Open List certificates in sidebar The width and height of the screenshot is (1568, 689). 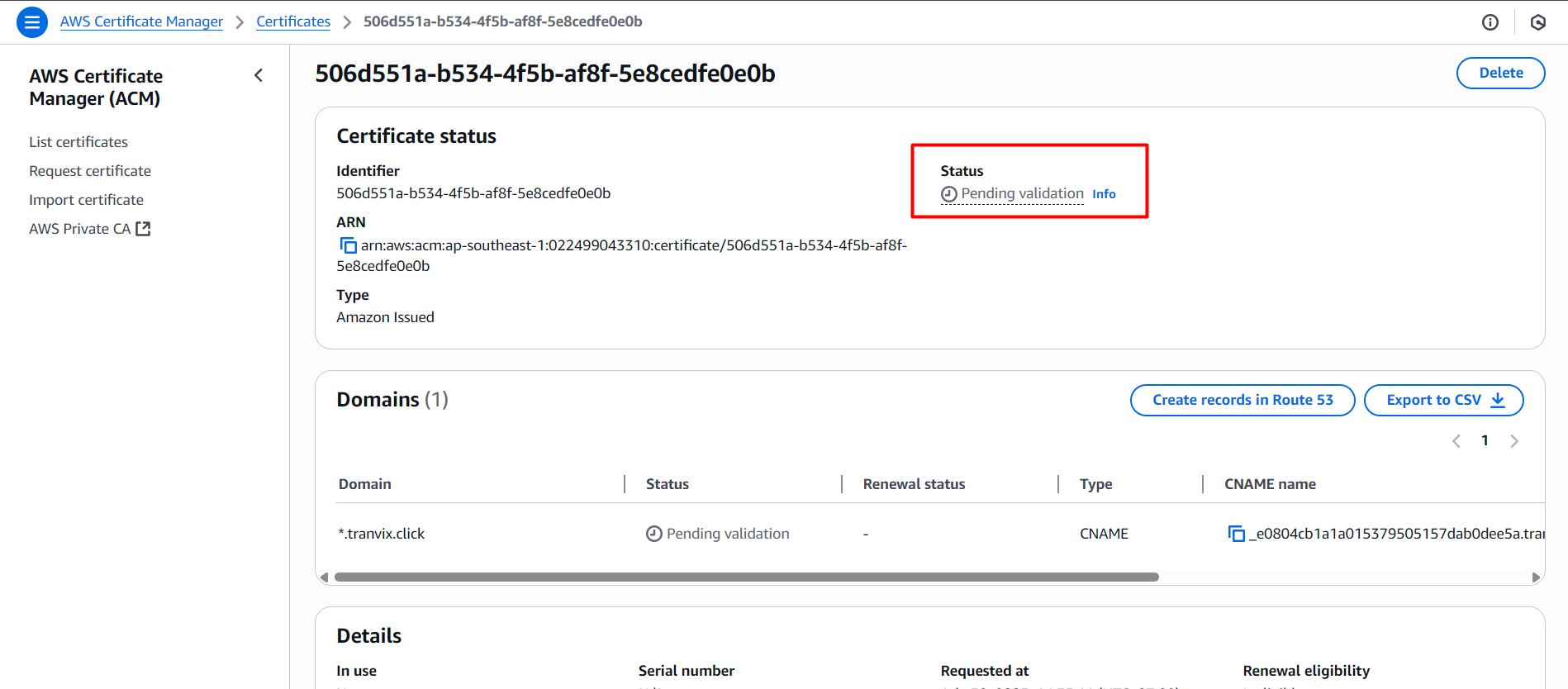click(x=78, y=142)
